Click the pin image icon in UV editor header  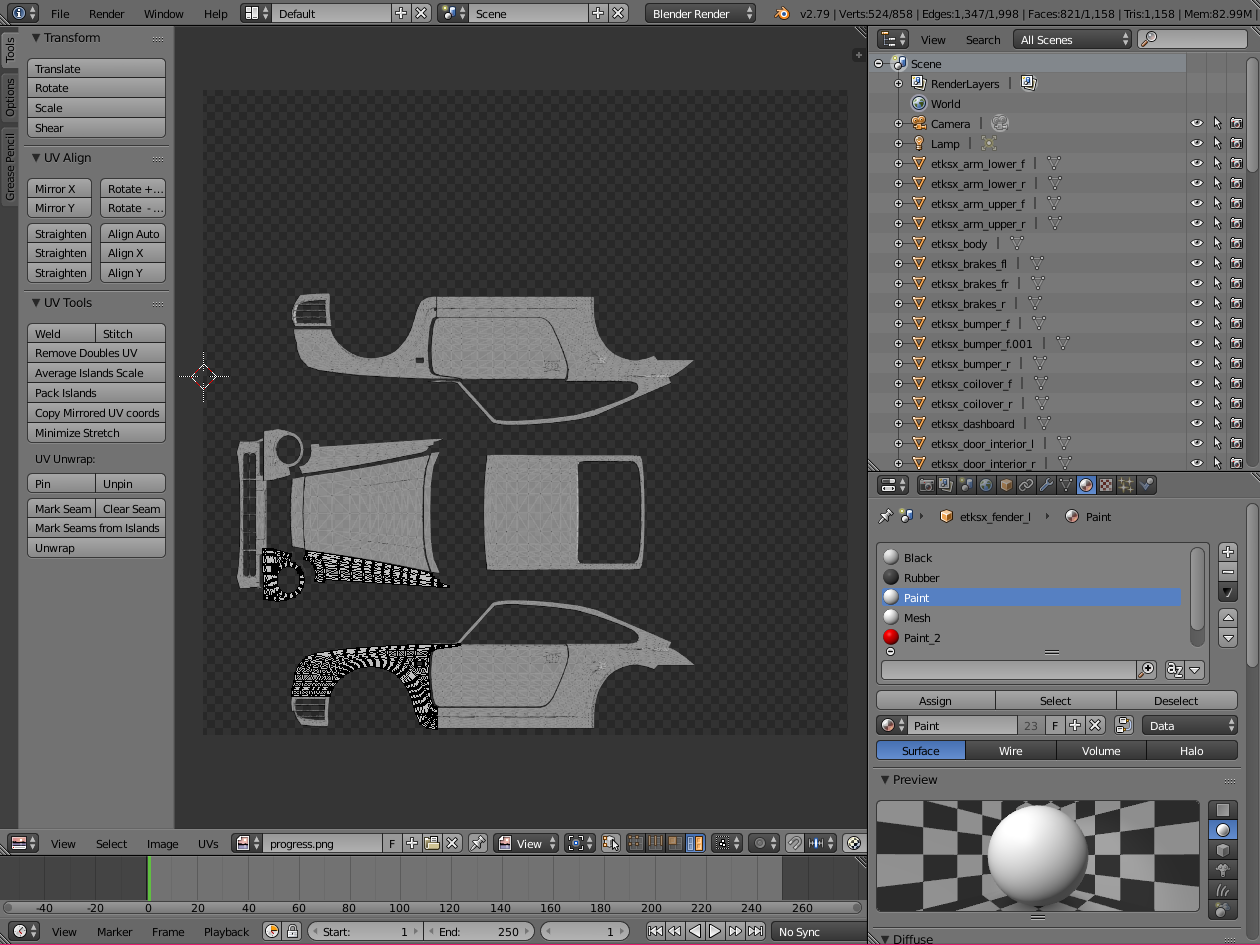coord(478,843)
